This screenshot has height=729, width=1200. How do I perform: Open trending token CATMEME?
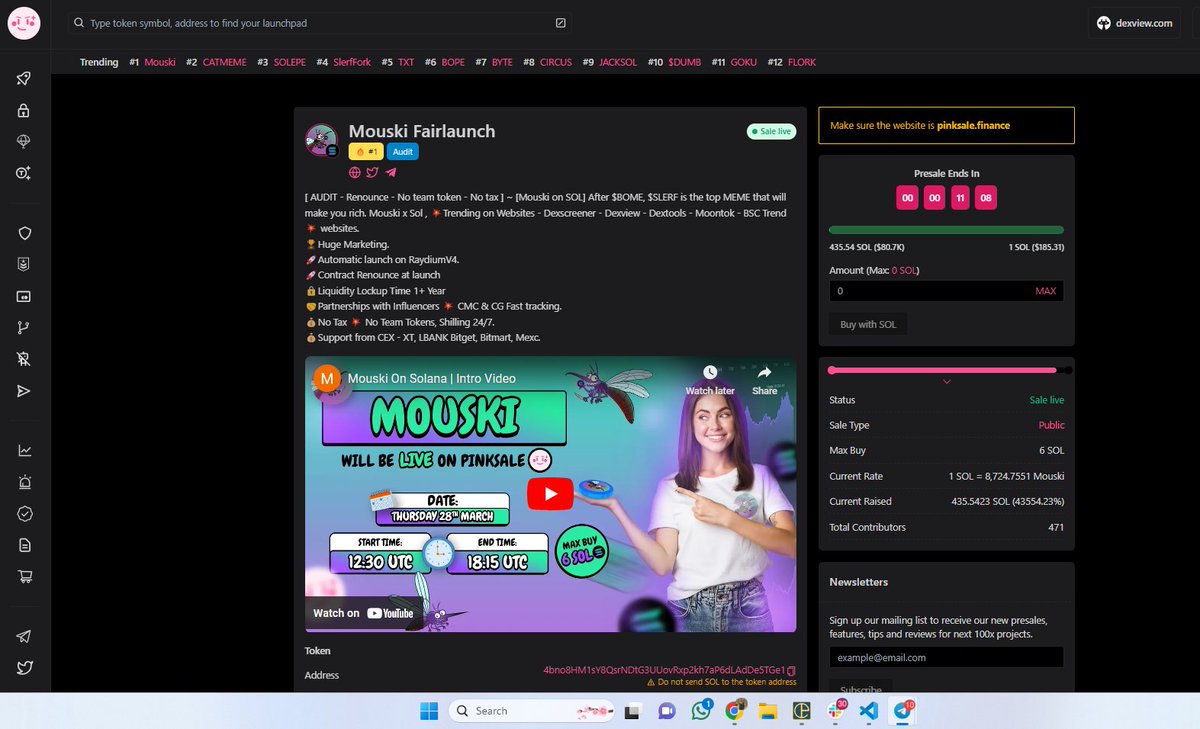pyautogui.click(x=224, y=62)
